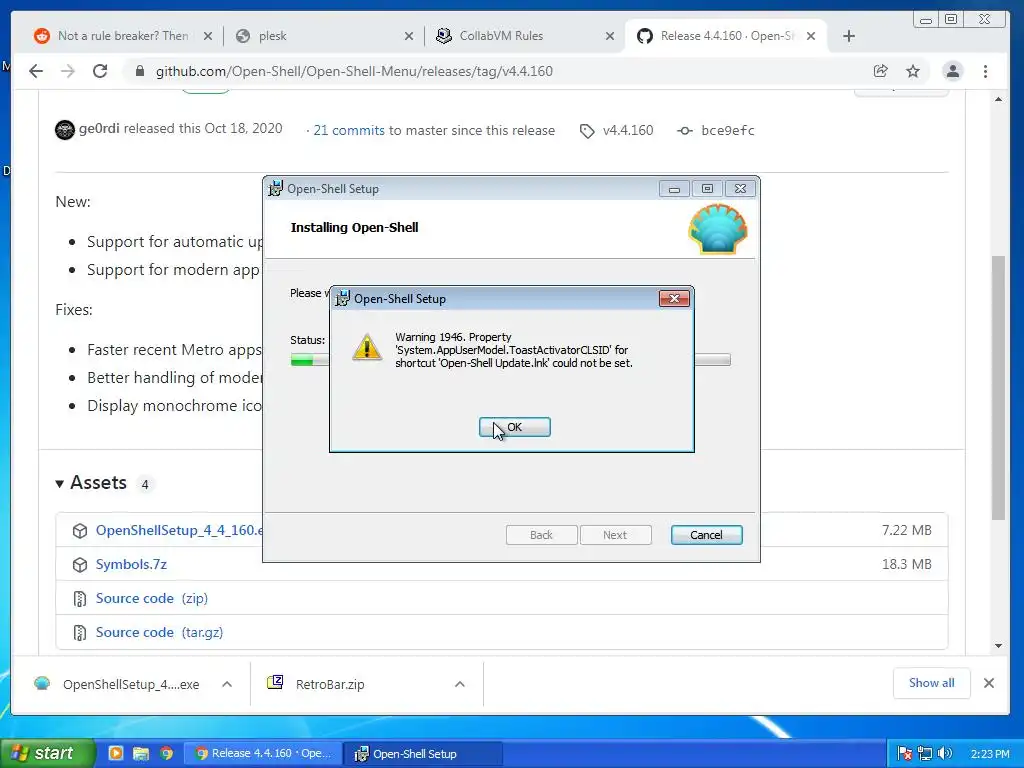
Task: Open volume tray icon
Action: tap(945, 754)
